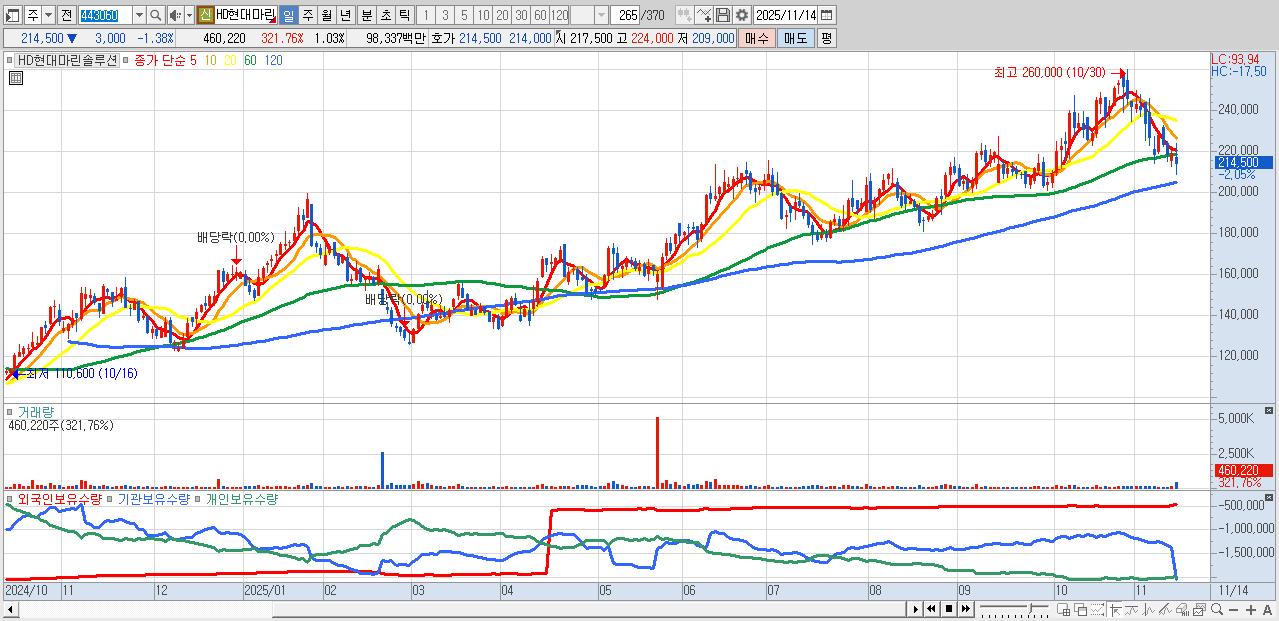Screen dimensions: 1279x621
Task: Click the speaker sound icon in toolbar
Action: 175,15
